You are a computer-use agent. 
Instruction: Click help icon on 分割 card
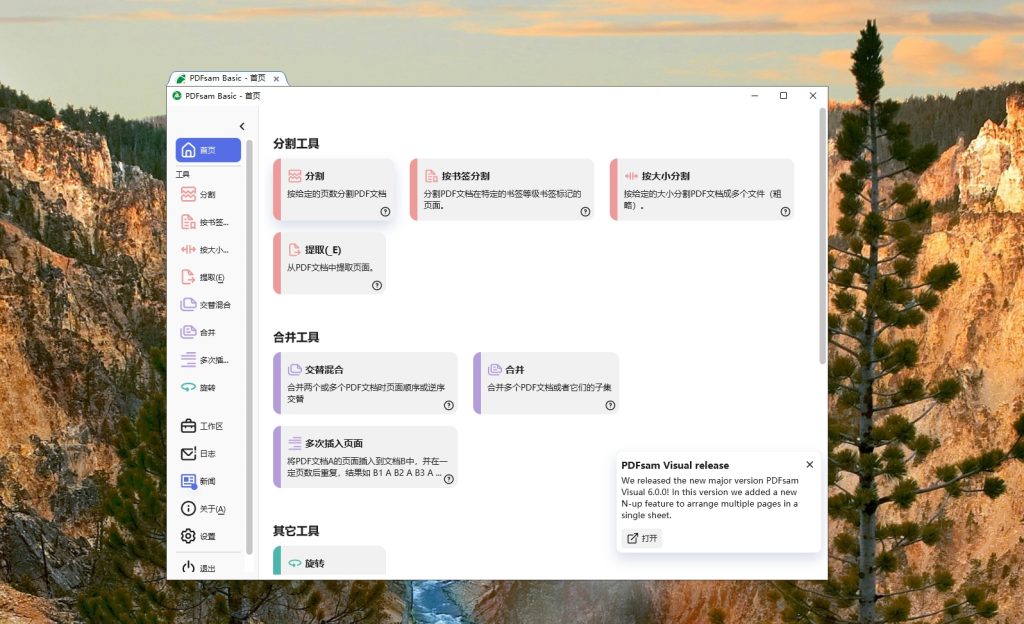[385, 211]
